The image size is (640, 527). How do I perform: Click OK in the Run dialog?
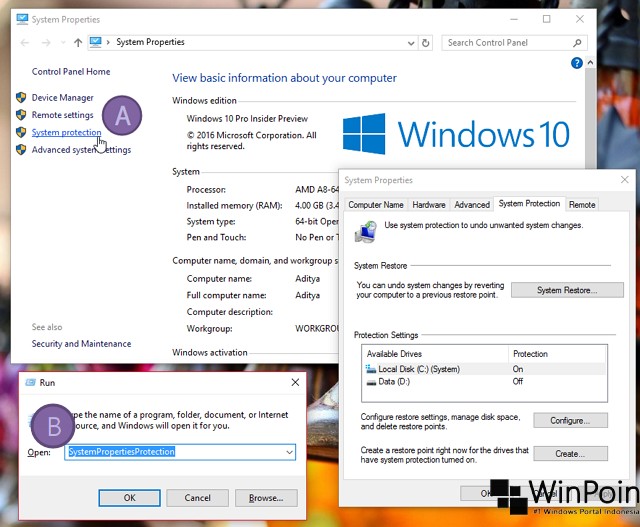point(129,498)
